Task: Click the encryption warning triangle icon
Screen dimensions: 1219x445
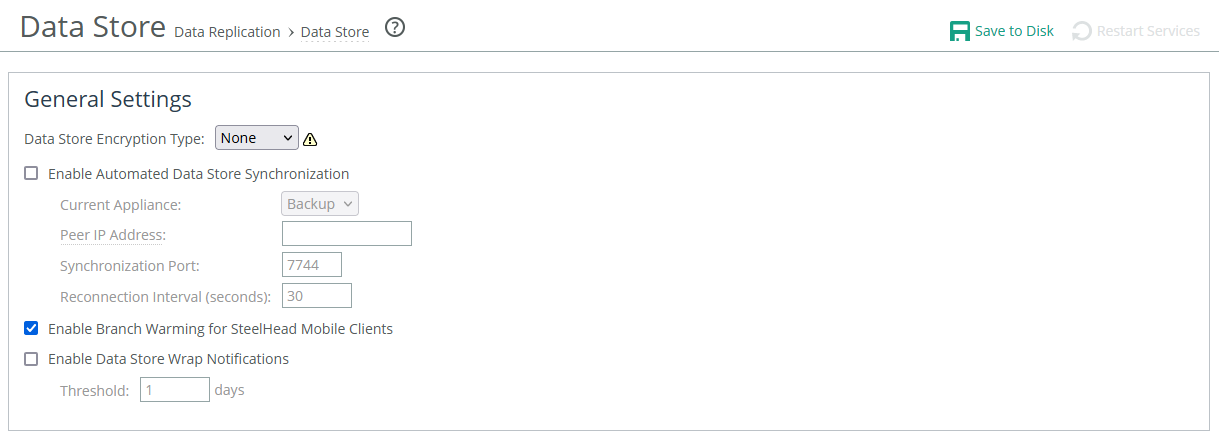Action: tap(310, 139)
